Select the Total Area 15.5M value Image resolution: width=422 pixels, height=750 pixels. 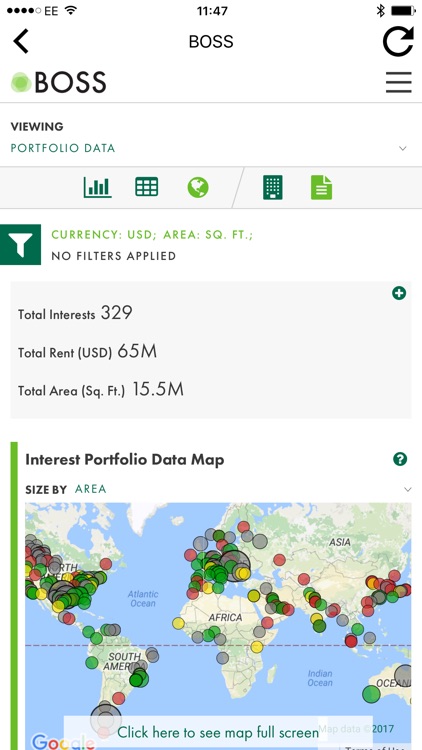point(158,389)
